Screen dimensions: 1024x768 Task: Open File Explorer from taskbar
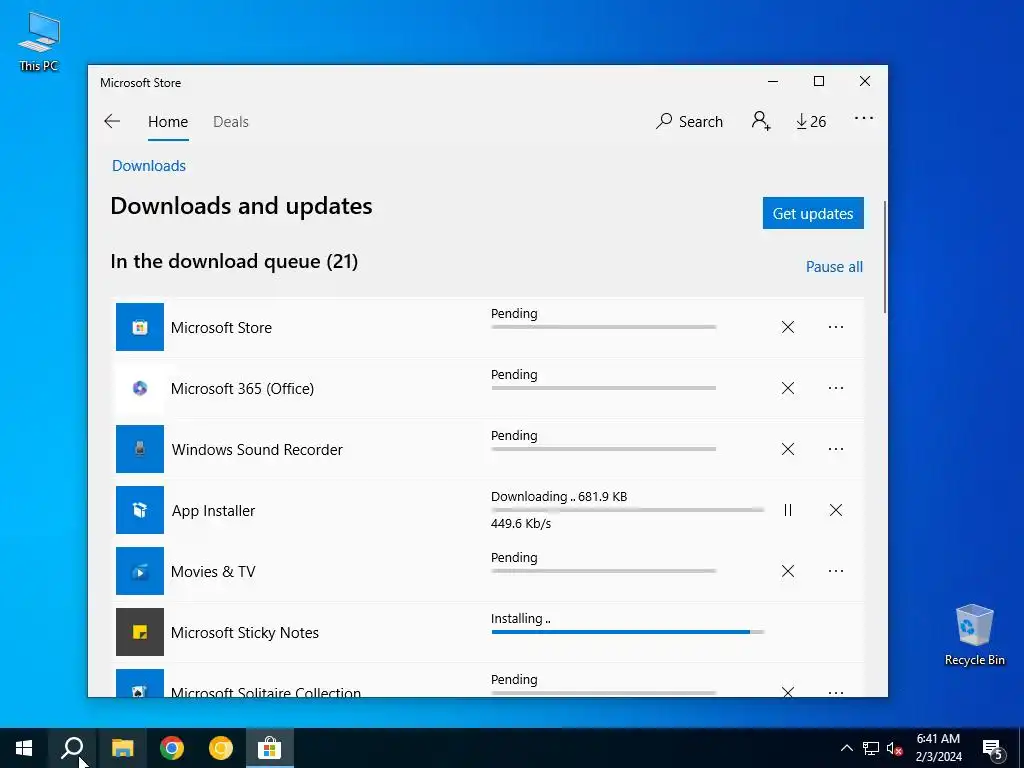tap(122, 748)
